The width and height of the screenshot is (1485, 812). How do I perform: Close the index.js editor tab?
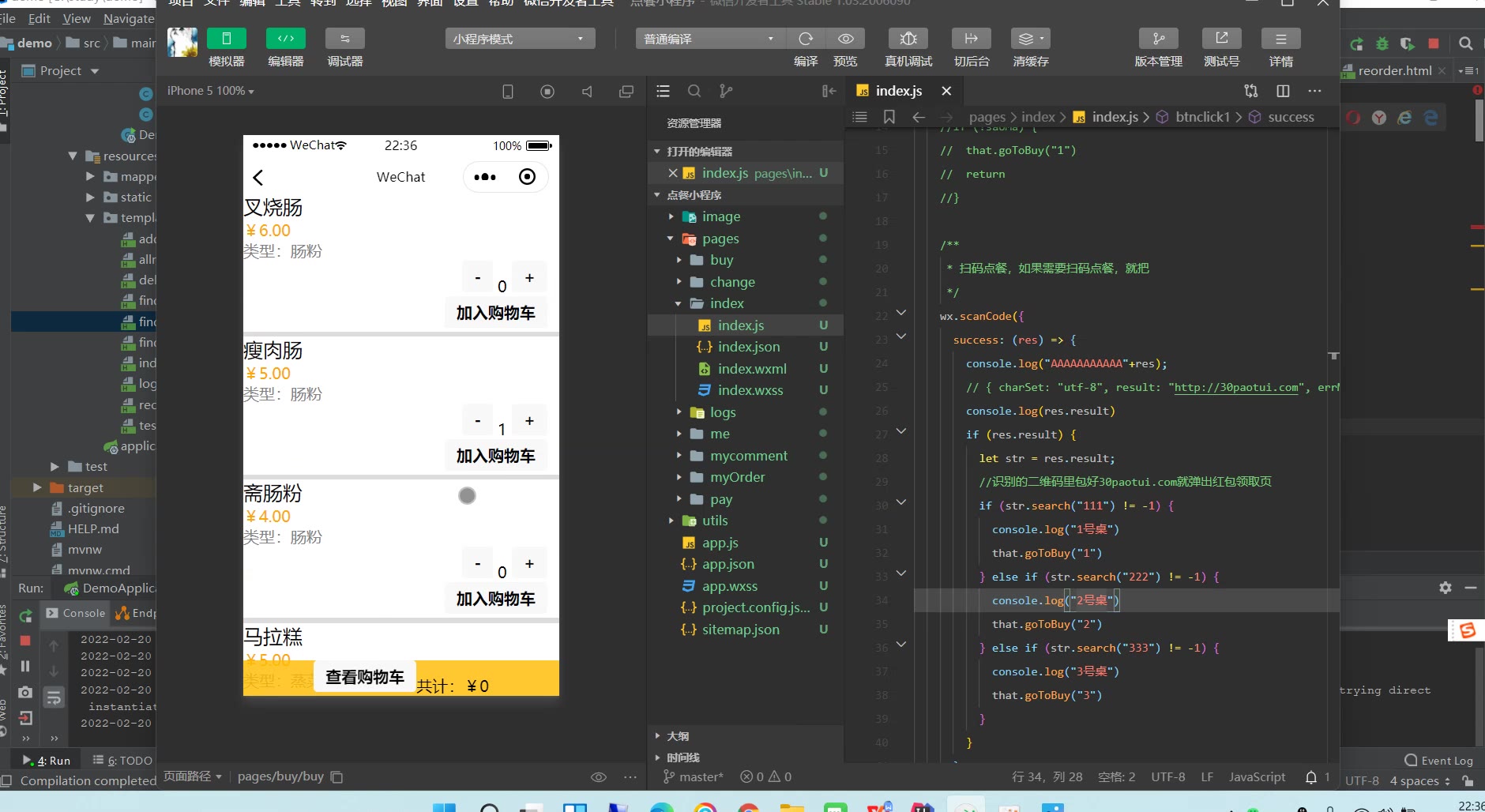click(x=946, y=91)
